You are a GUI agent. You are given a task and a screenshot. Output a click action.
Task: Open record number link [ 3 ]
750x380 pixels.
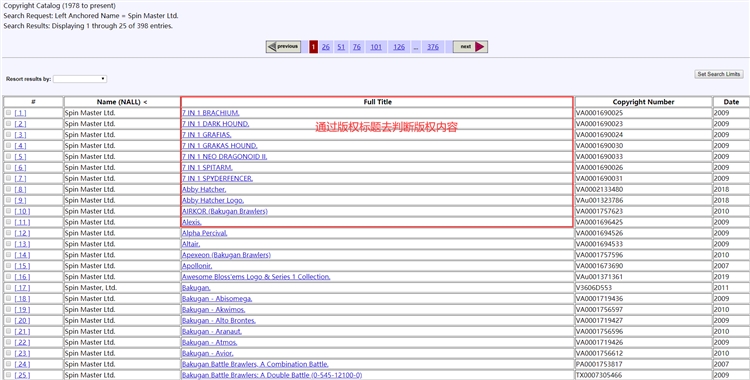(21, 135)
